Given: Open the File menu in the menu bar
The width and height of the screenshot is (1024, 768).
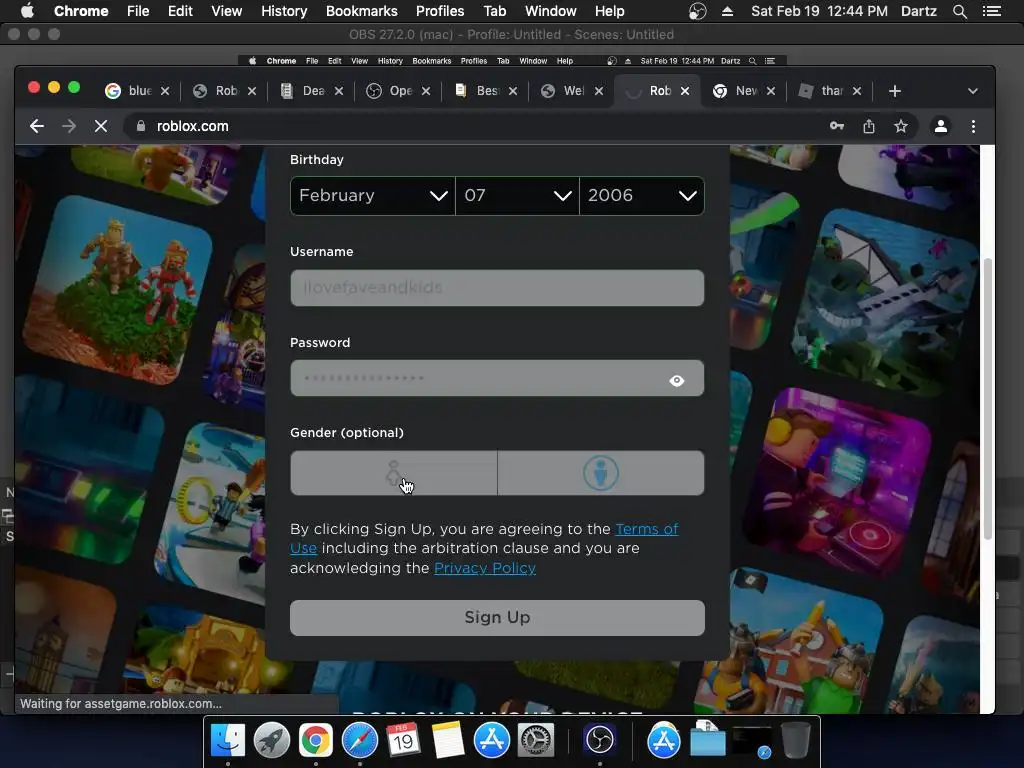Looking at the screenshot, I should click(x=138, y=11).
